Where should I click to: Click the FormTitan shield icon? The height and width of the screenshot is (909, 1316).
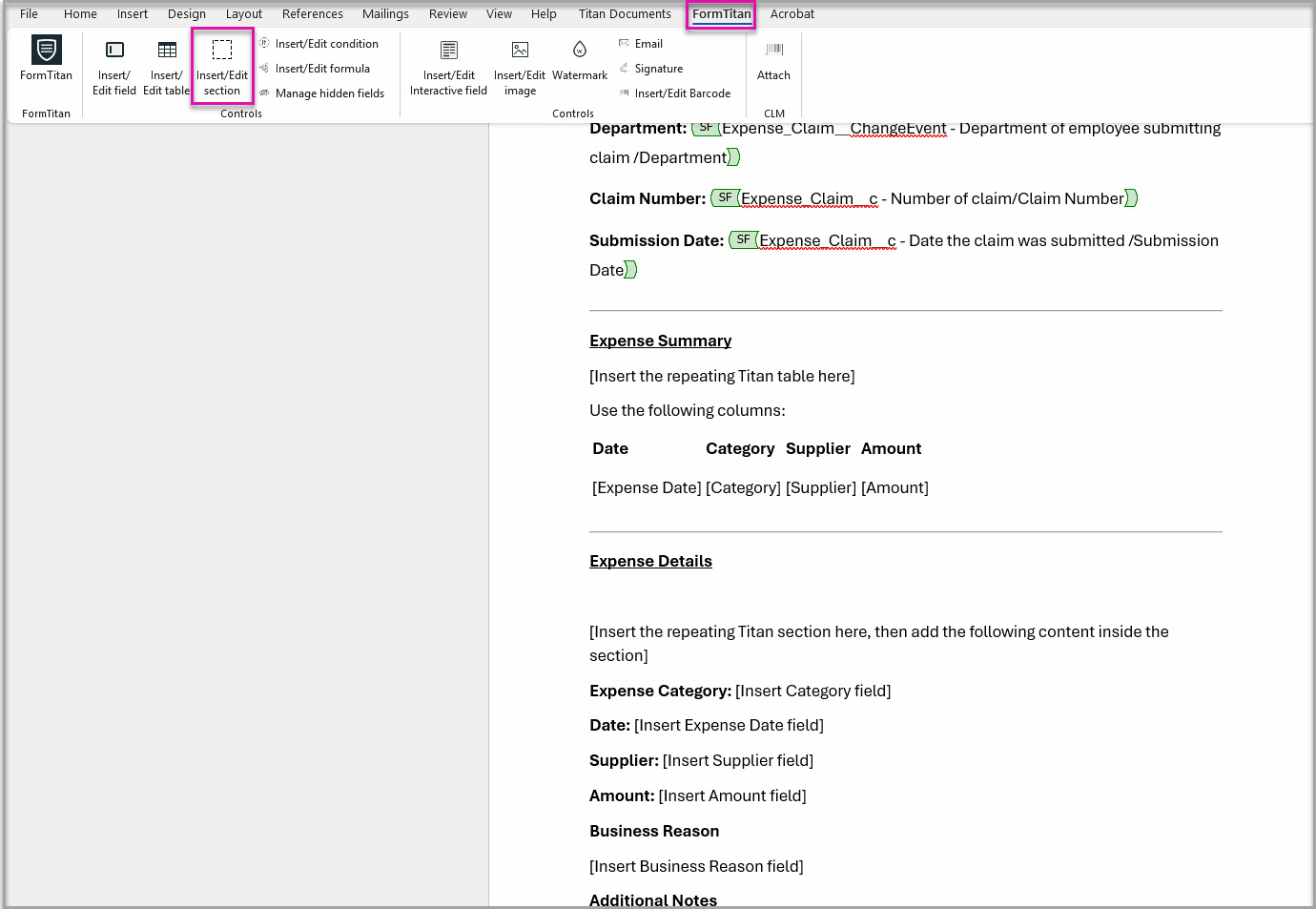46,50
